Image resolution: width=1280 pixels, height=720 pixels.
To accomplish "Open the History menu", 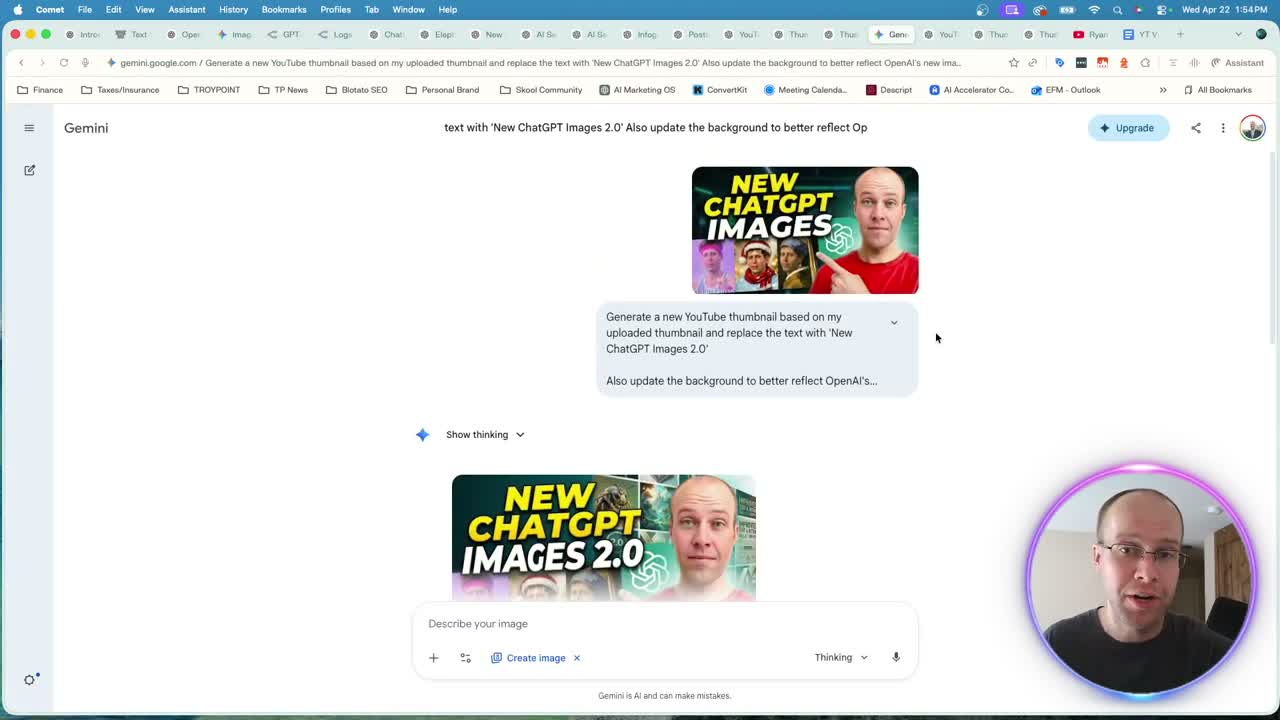I will (233, 10).
